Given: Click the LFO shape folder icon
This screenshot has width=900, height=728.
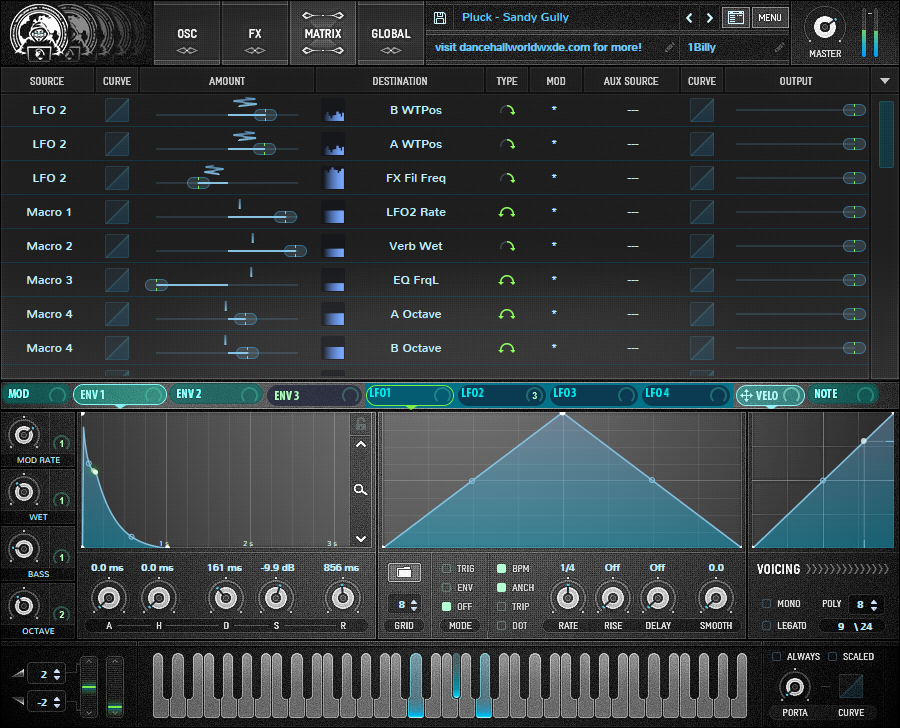Looking at the screenshot, I should pyautogui.click(x=403, y=573).
